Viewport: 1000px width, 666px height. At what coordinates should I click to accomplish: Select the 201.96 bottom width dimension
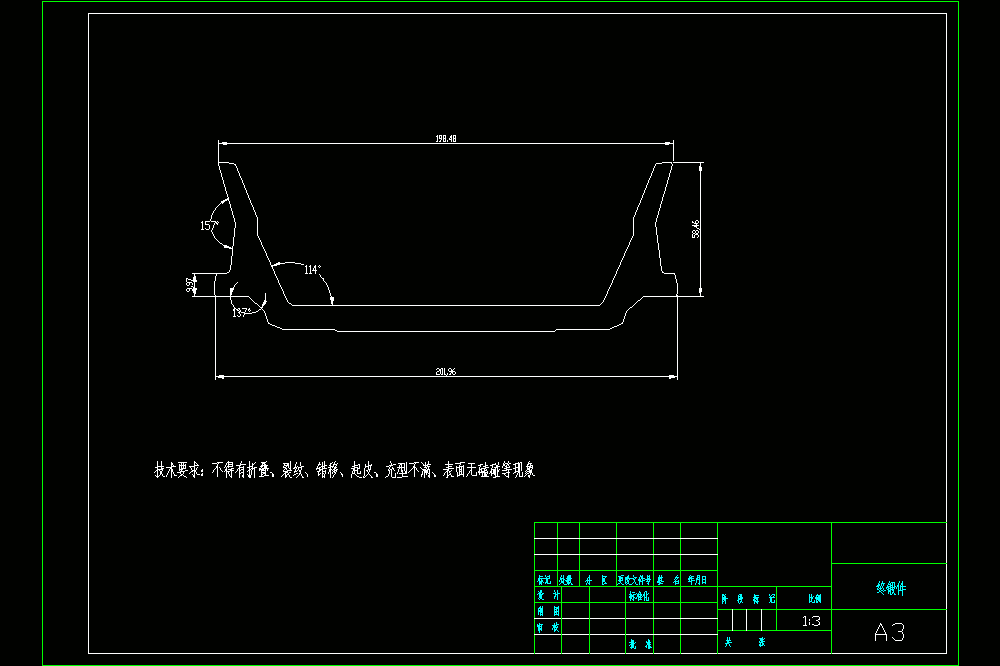pyautogui.click(x=446, y=371)
